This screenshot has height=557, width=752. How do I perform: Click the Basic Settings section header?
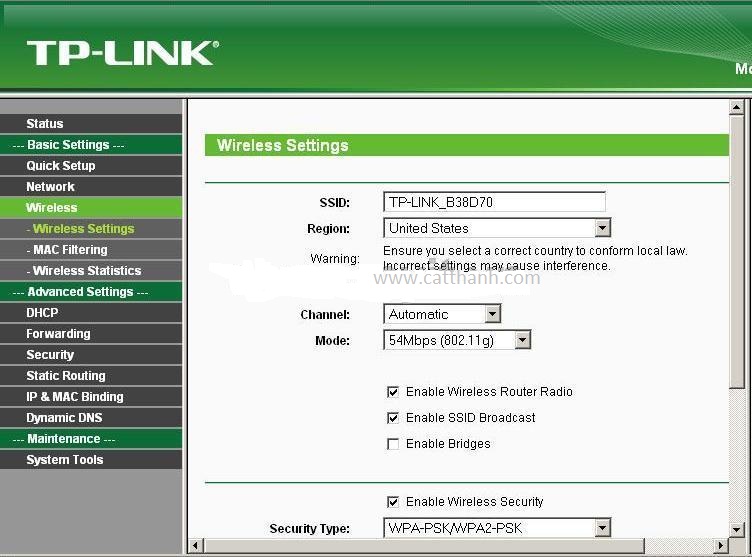click(91, 145)
